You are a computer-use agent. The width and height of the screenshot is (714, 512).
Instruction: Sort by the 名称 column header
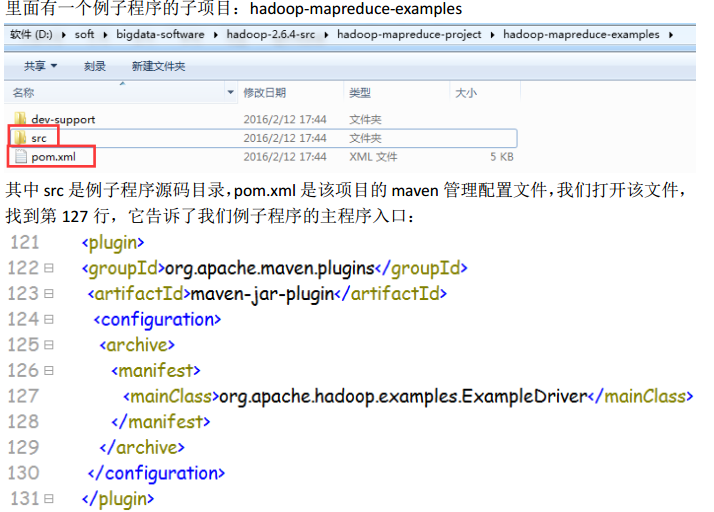tap(24, 93)
